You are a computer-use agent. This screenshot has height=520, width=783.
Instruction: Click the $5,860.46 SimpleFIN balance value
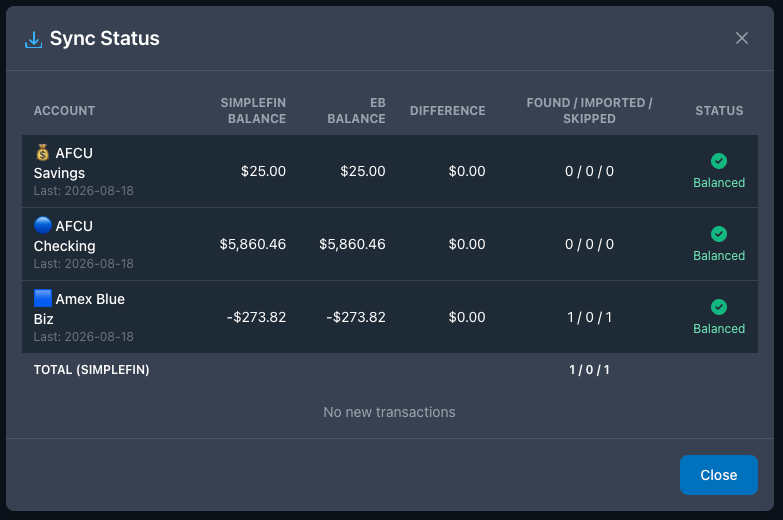pos(253,244)
